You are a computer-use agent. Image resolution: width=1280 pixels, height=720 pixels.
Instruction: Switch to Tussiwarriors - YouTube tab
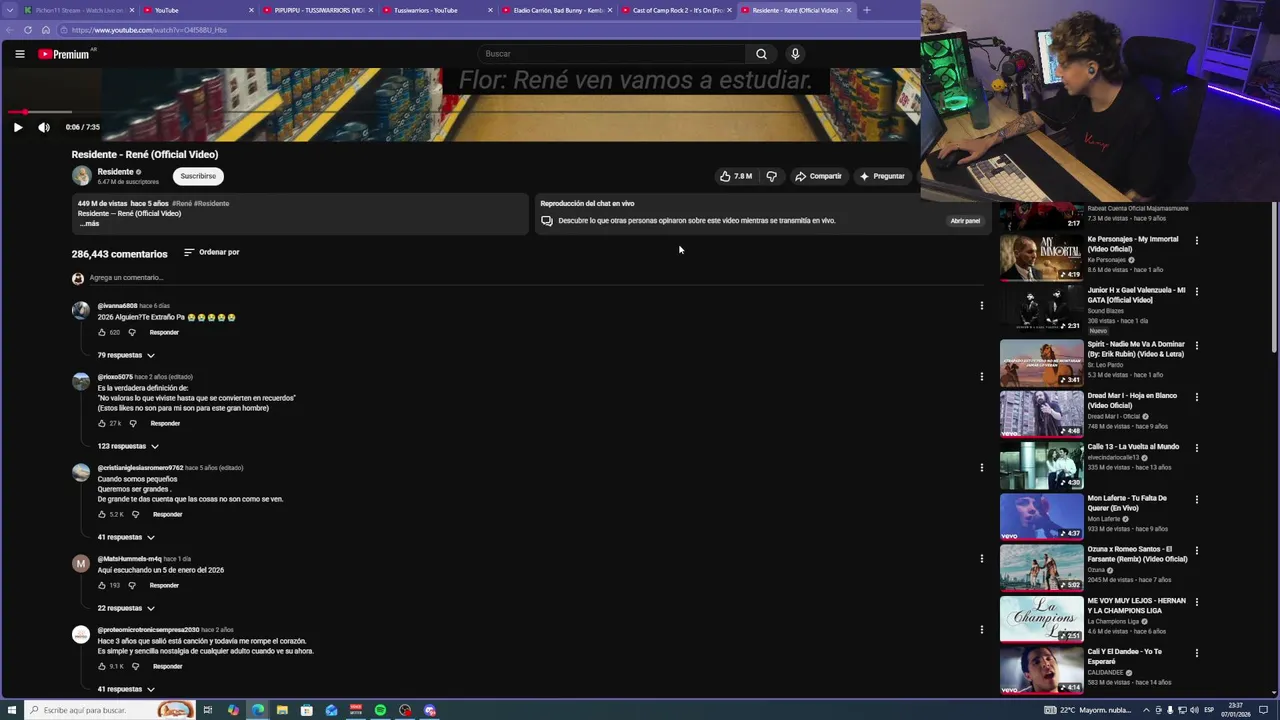click(x=436, y=10)
